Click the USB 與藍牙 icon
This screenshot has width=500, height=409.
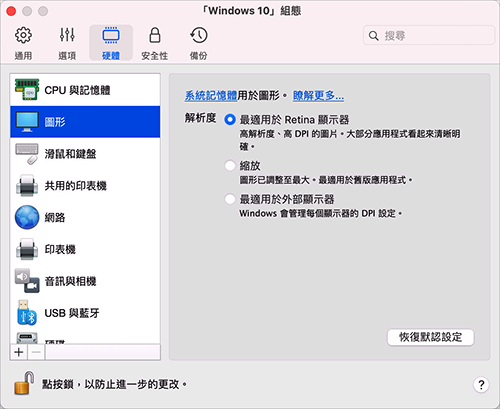click(x=27, y=313)
